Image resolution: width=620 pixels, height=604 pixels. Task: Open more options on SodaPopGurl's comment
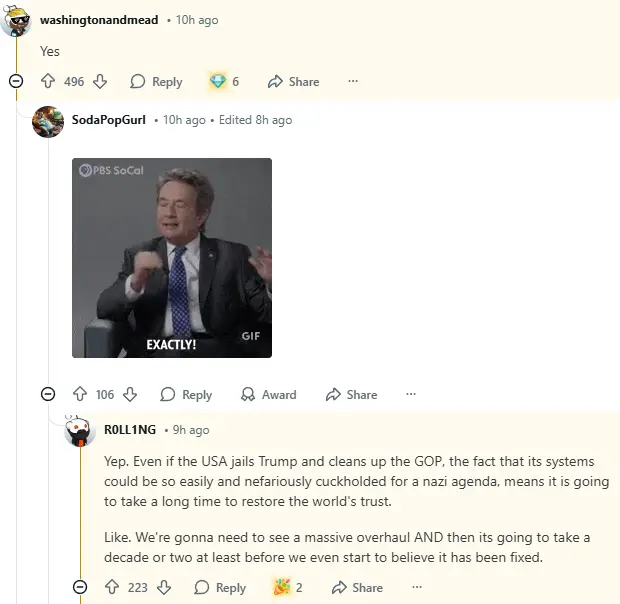(411, 395)
